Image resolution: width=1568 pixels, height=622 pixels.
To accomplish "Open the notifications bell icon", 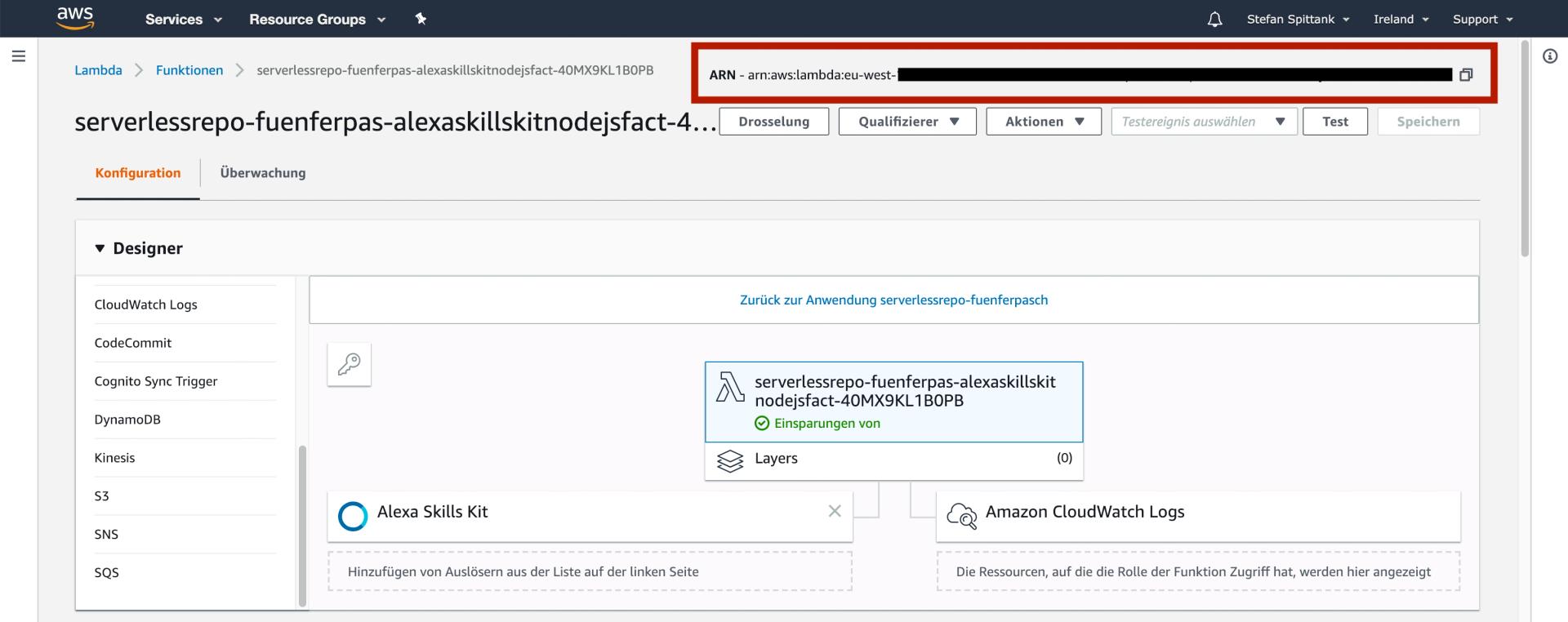I will pyautogui.click(x=1214, y=19).
